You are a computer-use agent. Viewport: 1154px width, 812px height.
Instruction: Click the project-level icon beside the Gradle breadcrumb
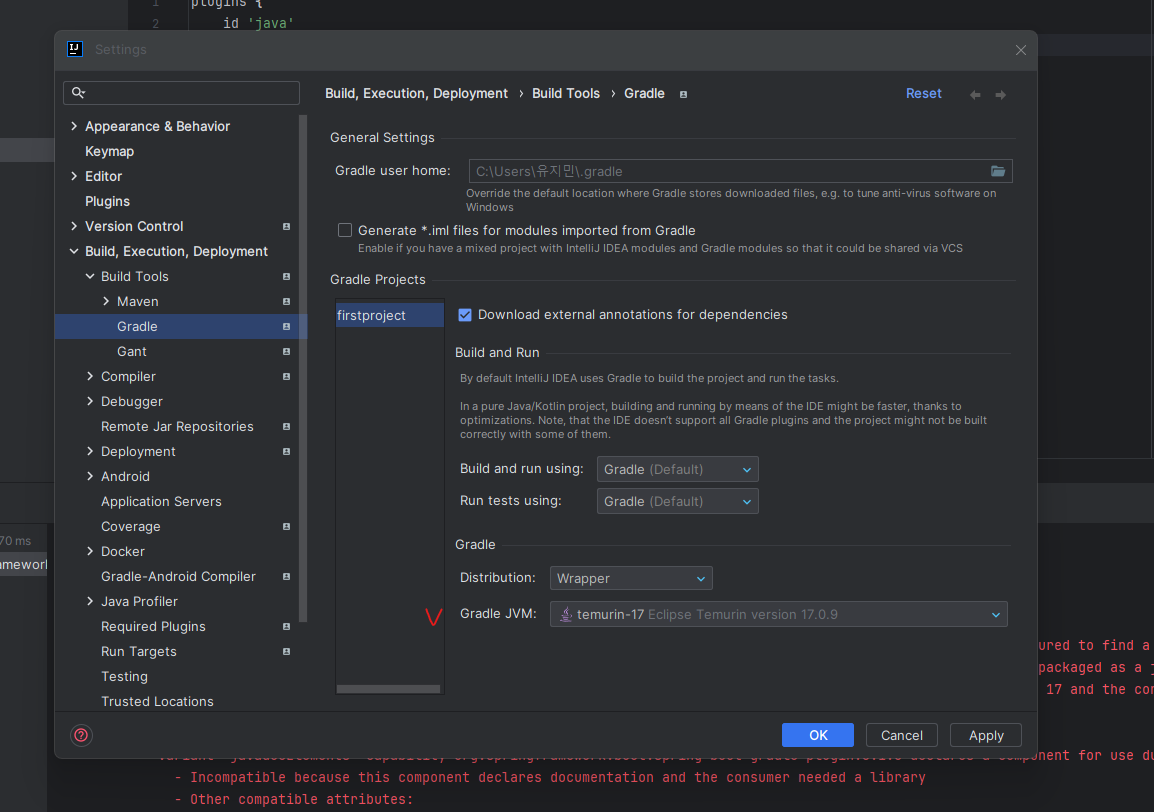pyautogui.click(x=683, y=94)
